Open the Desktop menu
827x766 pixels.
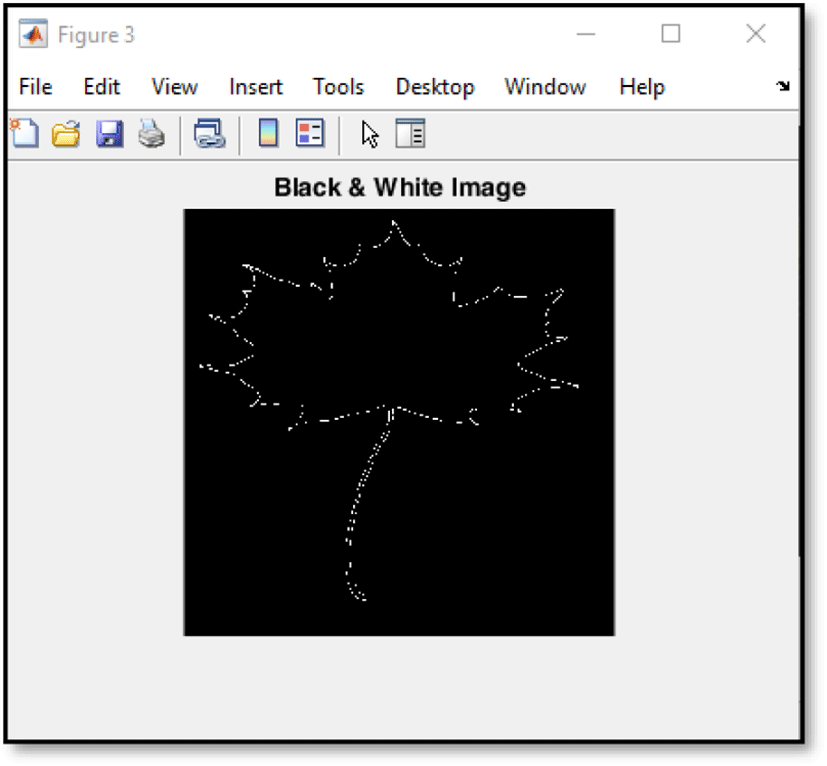(x=435, y=88)
